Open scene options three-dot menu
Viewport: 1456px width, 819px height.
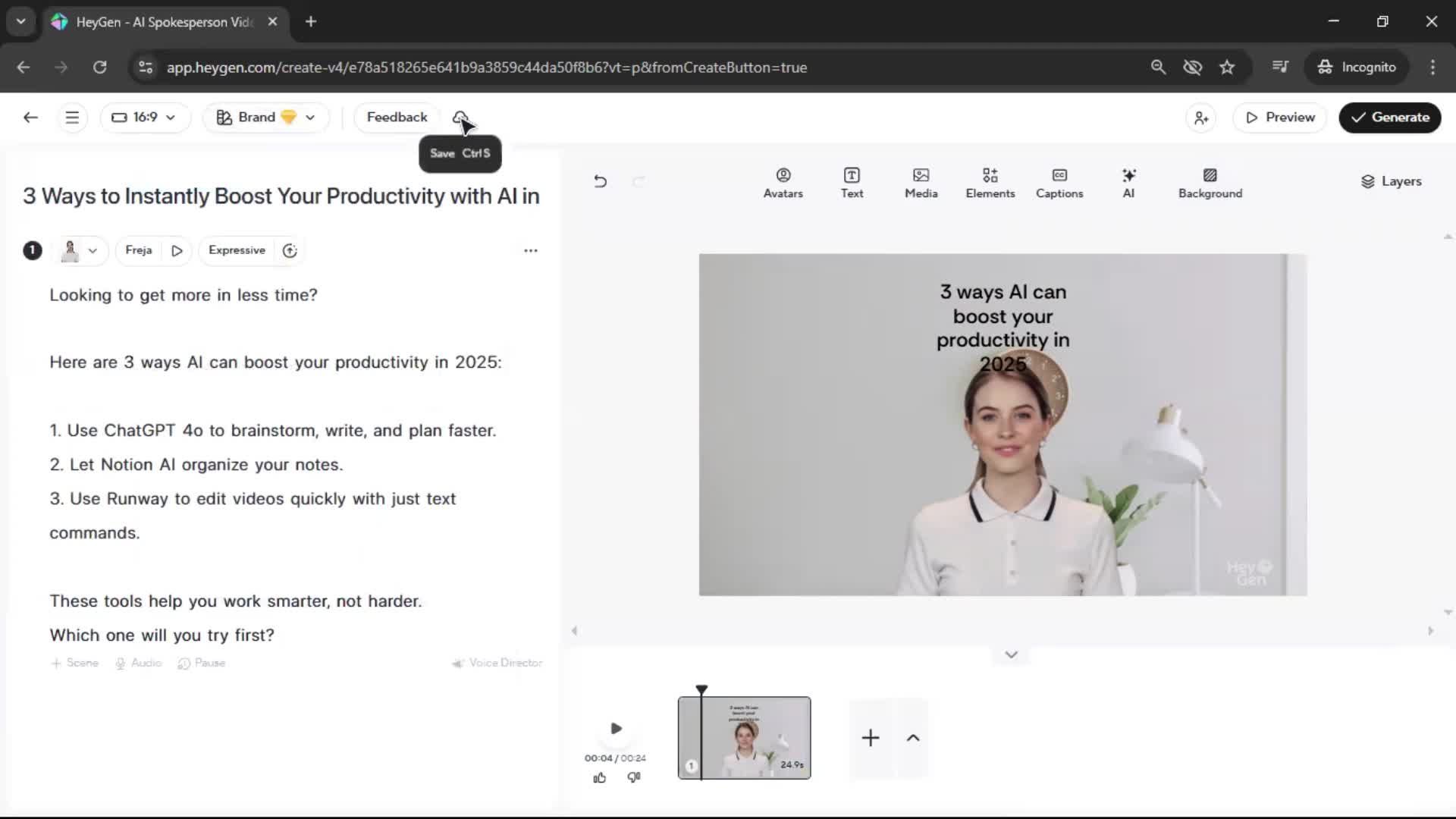[x=530, y=250]
